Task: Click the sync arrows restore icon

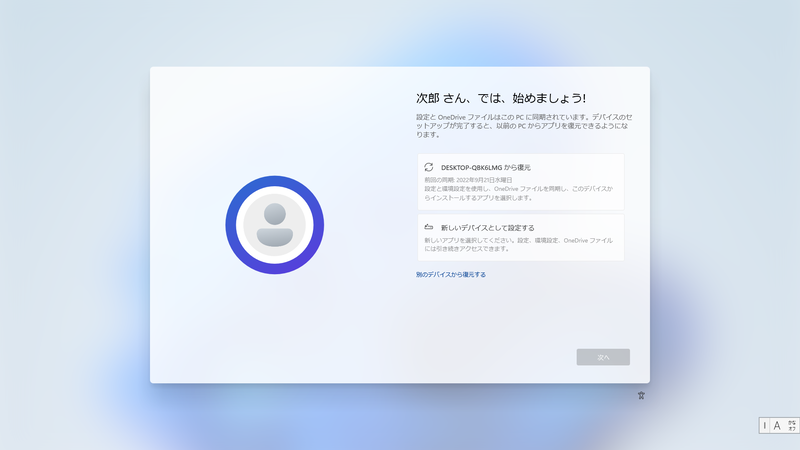Action: point(429,167)
